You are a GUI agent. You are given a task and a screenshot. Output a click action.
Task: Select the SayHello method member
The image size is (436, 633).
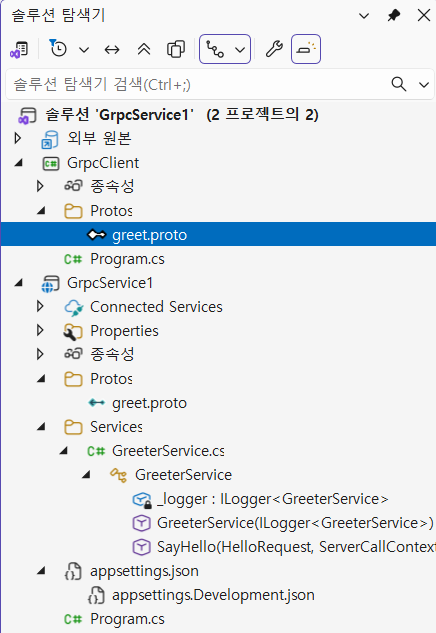[x=297, y=547]
